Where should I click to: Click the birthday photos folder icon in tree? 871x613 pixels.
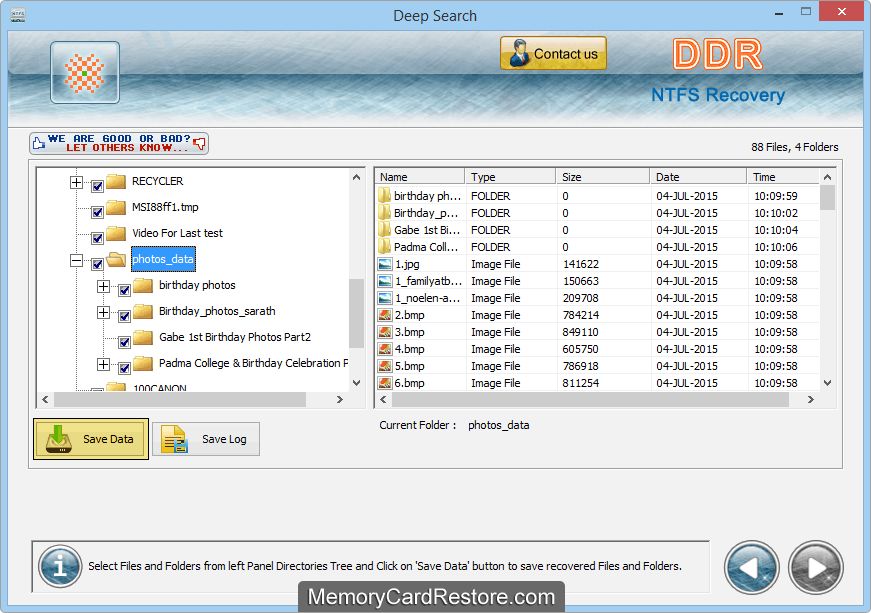pos(143,285)
